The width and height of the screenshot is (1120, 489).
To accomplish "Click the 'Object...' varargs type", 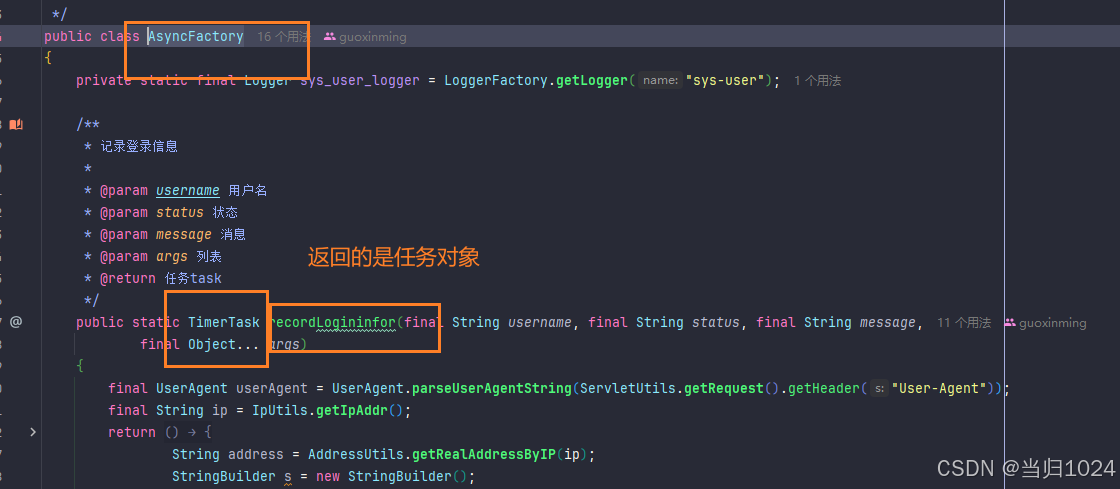I will click(x=224, y=345).
